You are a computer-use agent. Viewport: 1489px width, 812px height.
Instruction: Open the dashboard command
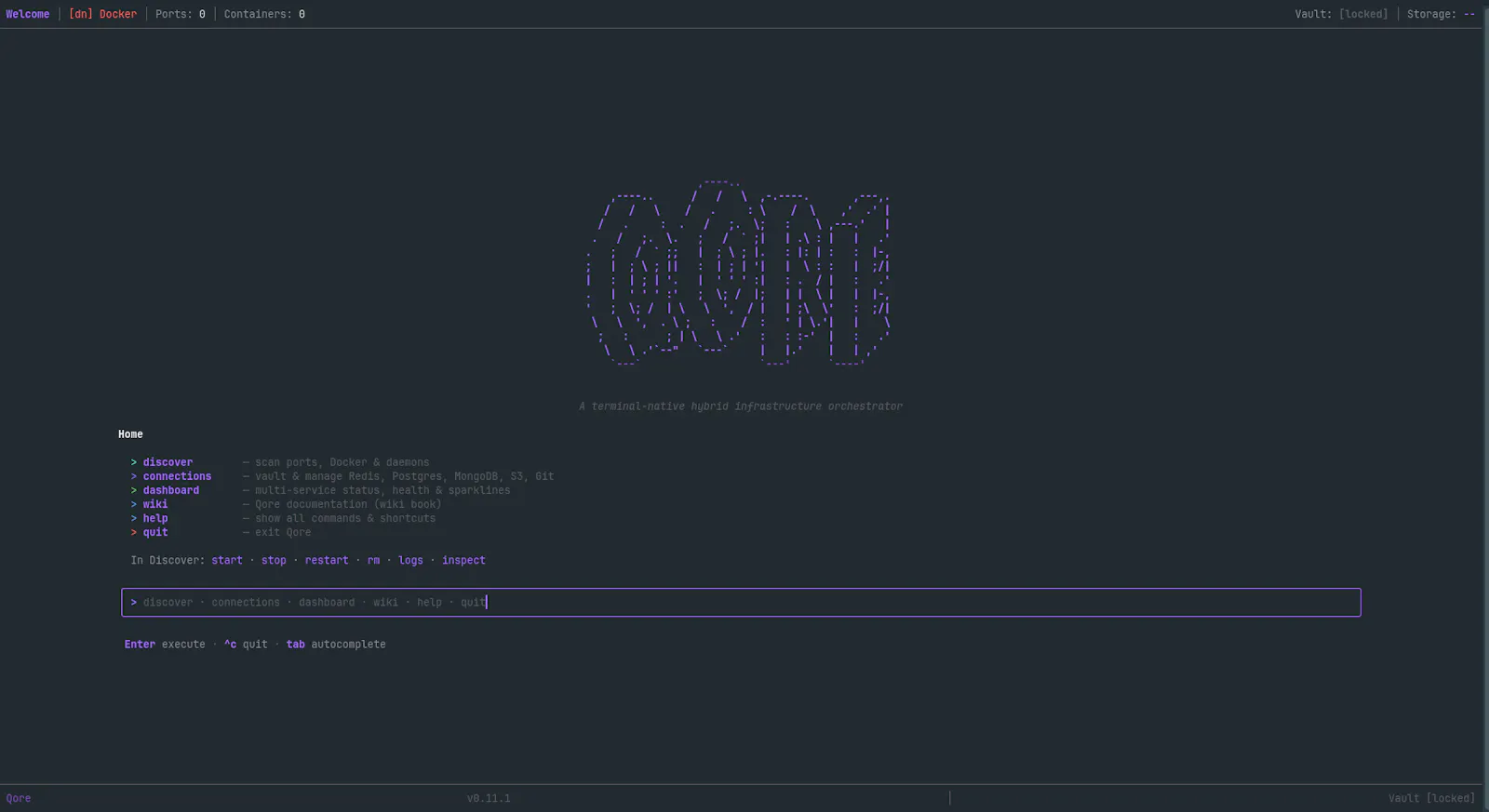[x=171, y=490]
